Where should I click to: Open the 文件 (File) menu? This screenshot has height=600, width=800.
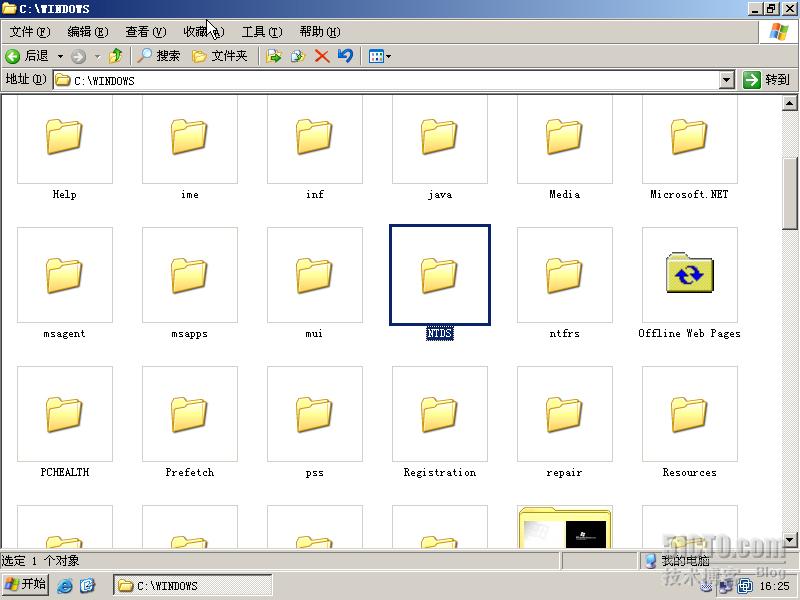[x=30, y=32]
